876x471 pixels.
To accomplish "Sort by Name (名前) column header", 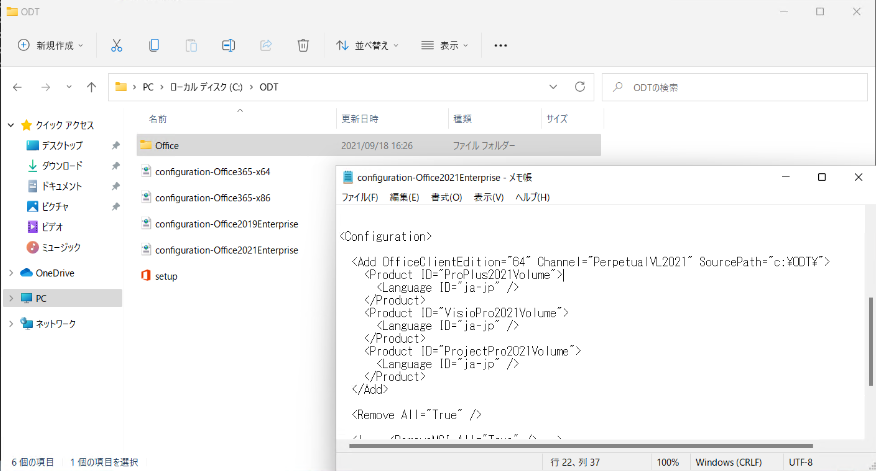I will (x=158, y=119).
